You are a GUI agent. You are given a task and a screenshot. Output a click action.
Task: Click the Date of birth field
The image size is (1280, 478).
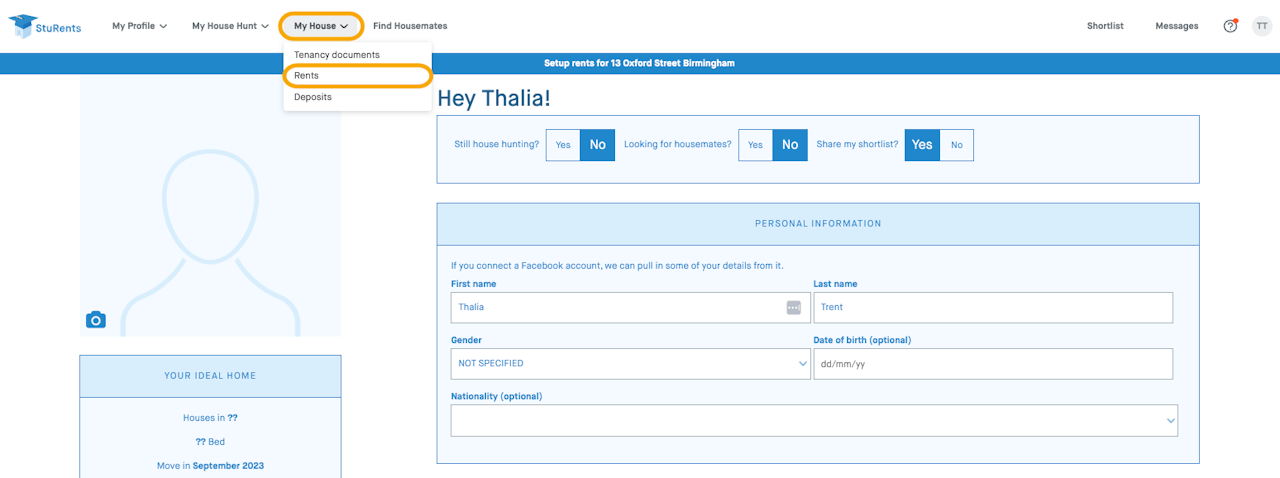click(993, 364)
